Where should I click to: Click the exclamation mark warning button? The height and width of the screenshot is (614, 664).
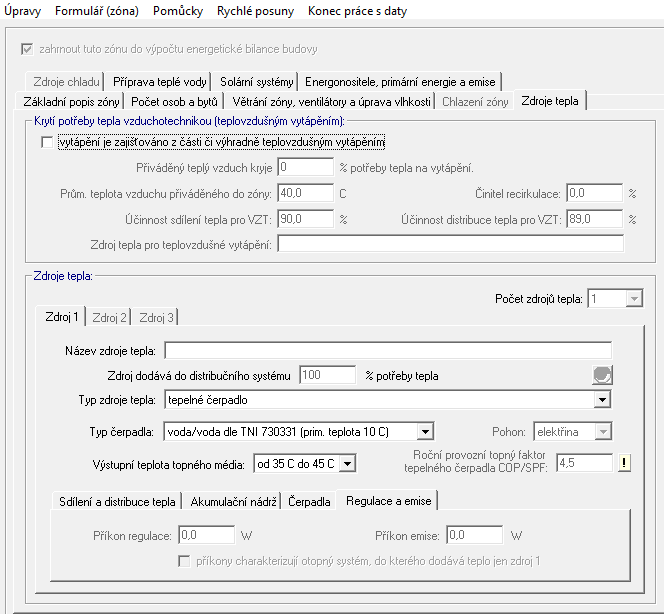(x=624, y=462)
